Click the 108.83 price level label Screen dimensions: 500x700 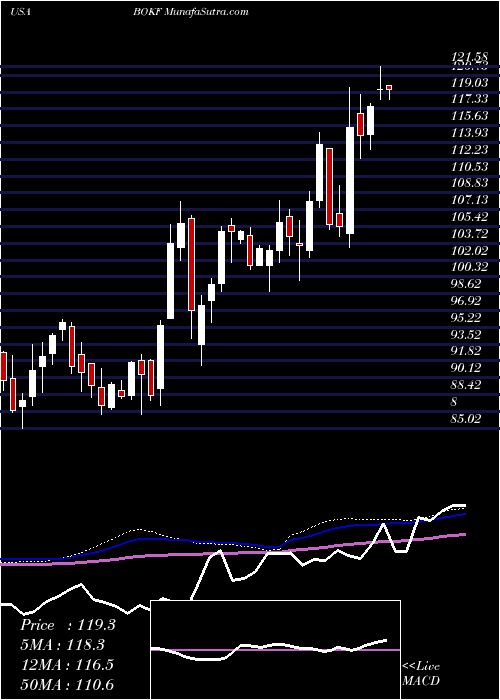(x=469, y=183)
